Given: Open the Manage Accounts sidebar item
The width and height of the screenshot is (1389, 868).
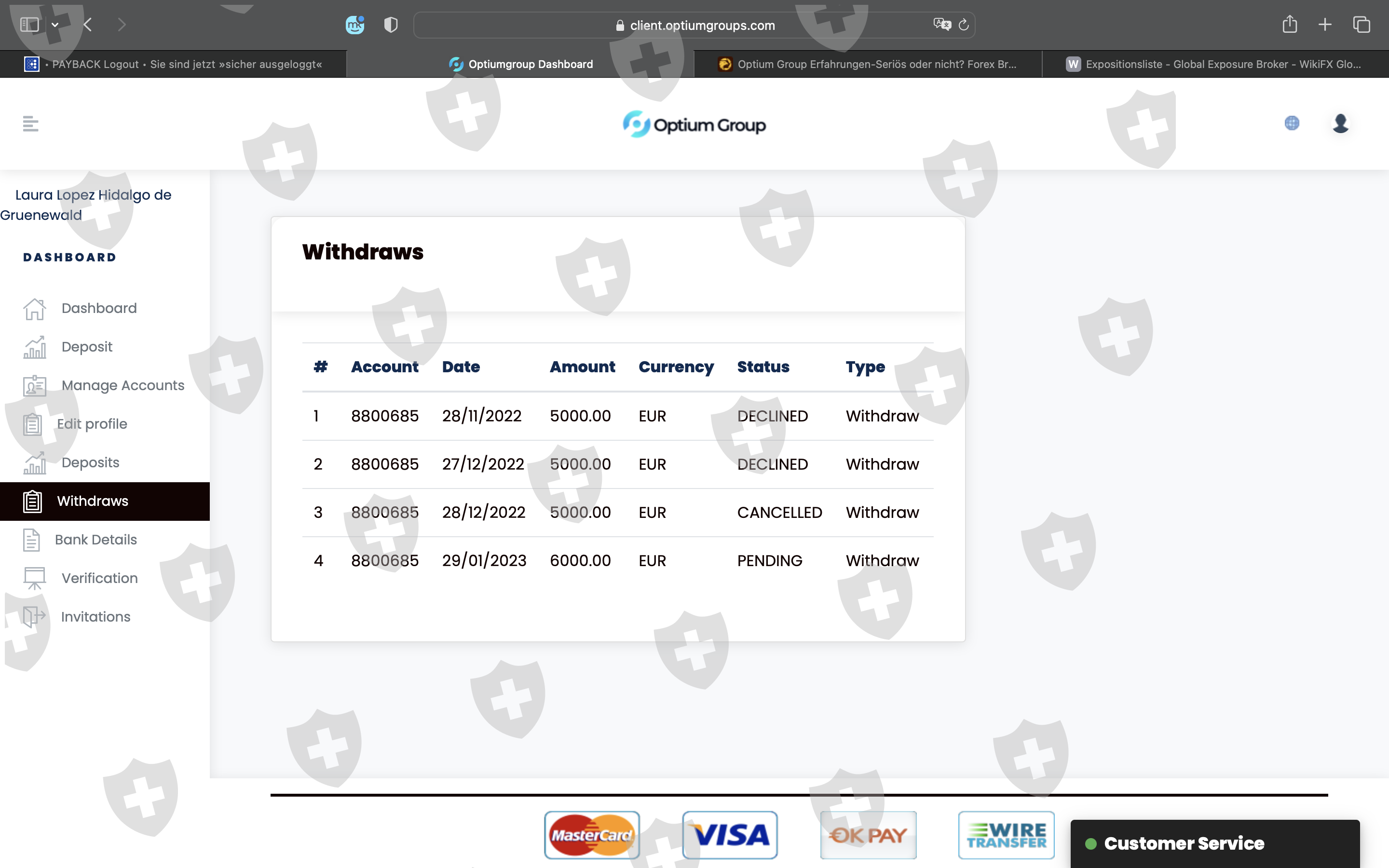Looking at the screenshot, I should tap(122, 385).
